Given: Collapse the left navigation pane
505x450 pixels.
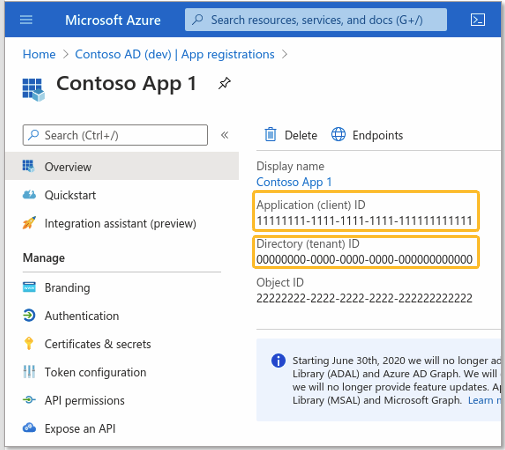Looking at the screenshot, I should pos(225,135).
